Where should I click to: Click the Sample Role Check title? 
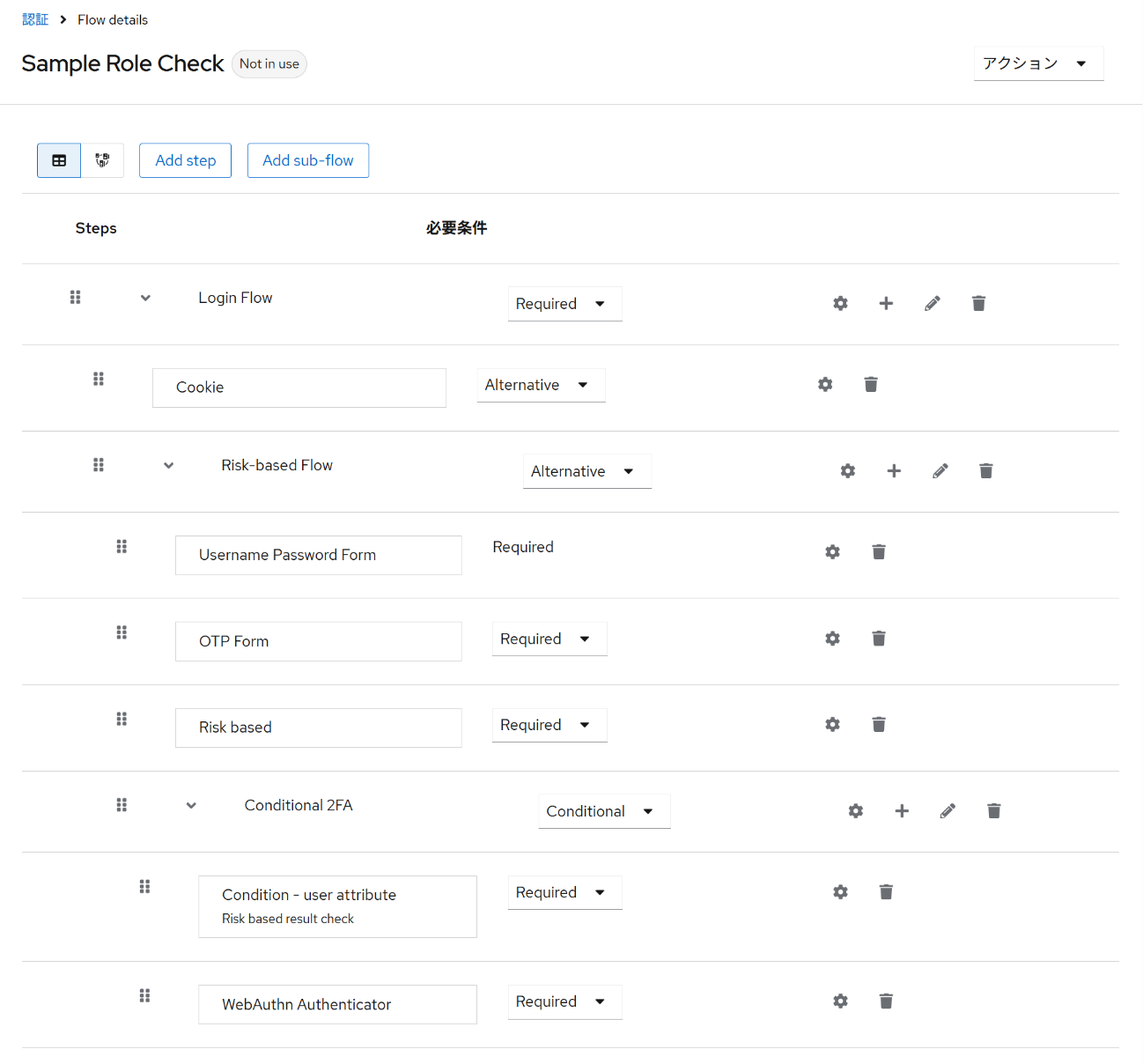coord(122,63)
